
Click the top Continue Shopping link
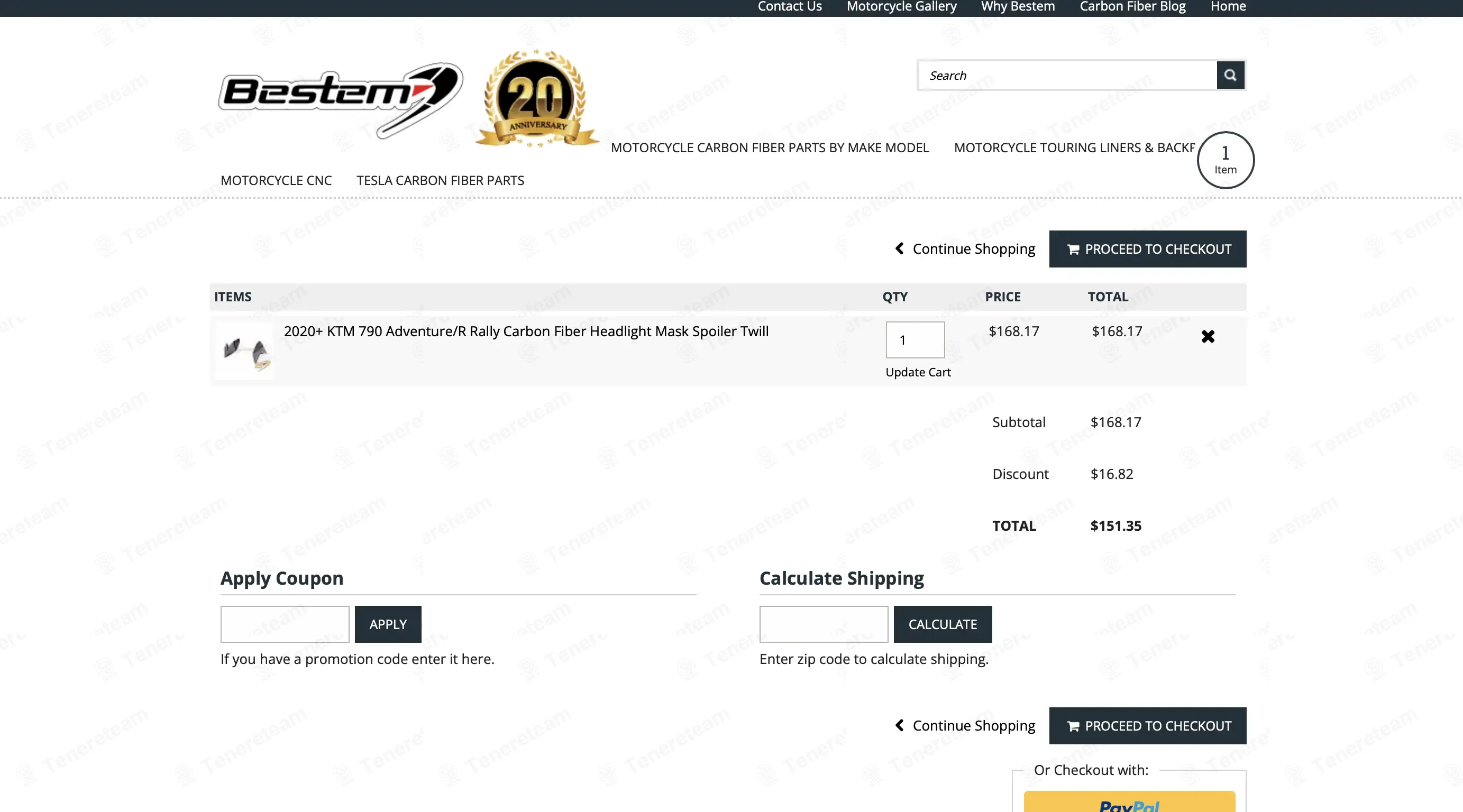coord(965,248)
